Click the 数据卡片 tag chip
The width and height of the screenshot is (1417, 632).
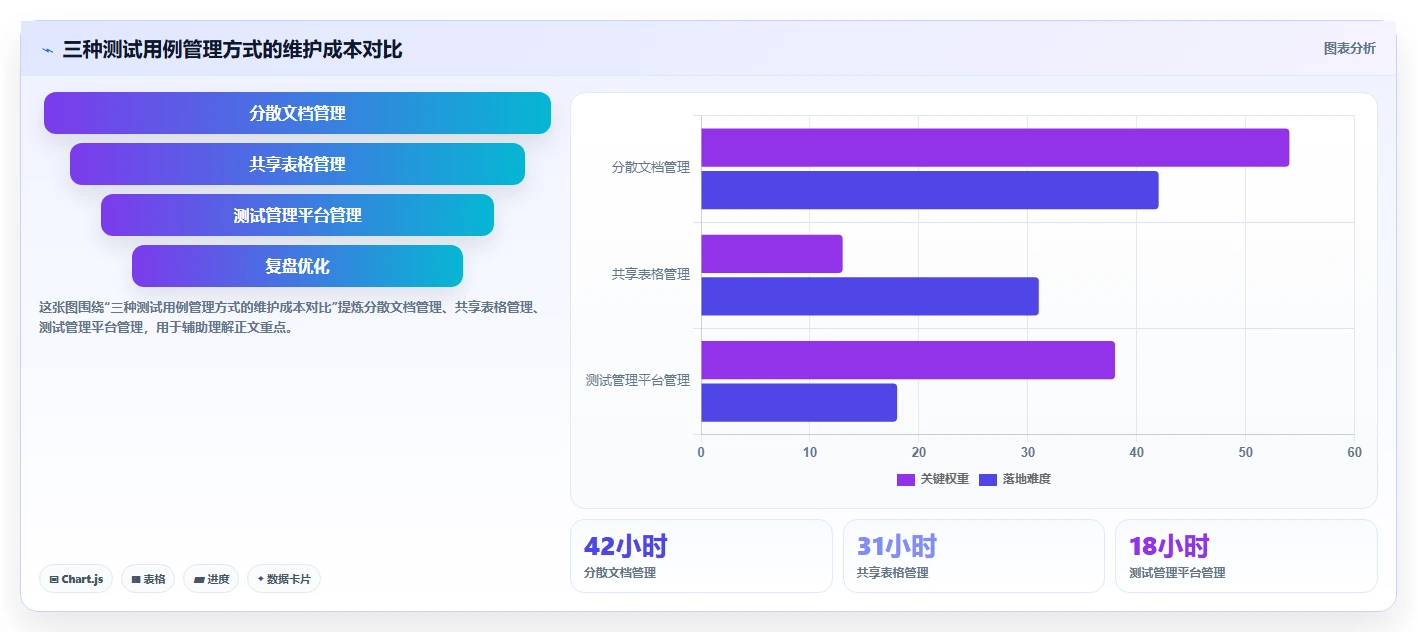pyautogui.click(x=284, y=579)
